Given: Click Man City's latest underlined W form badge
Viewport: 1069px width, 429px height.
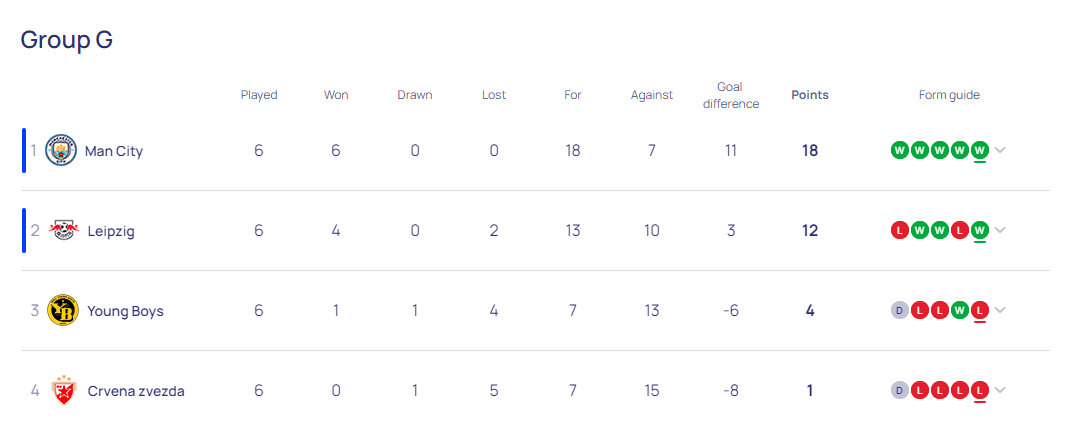Looking at the screenshot, I should click(x=980, y=150).
